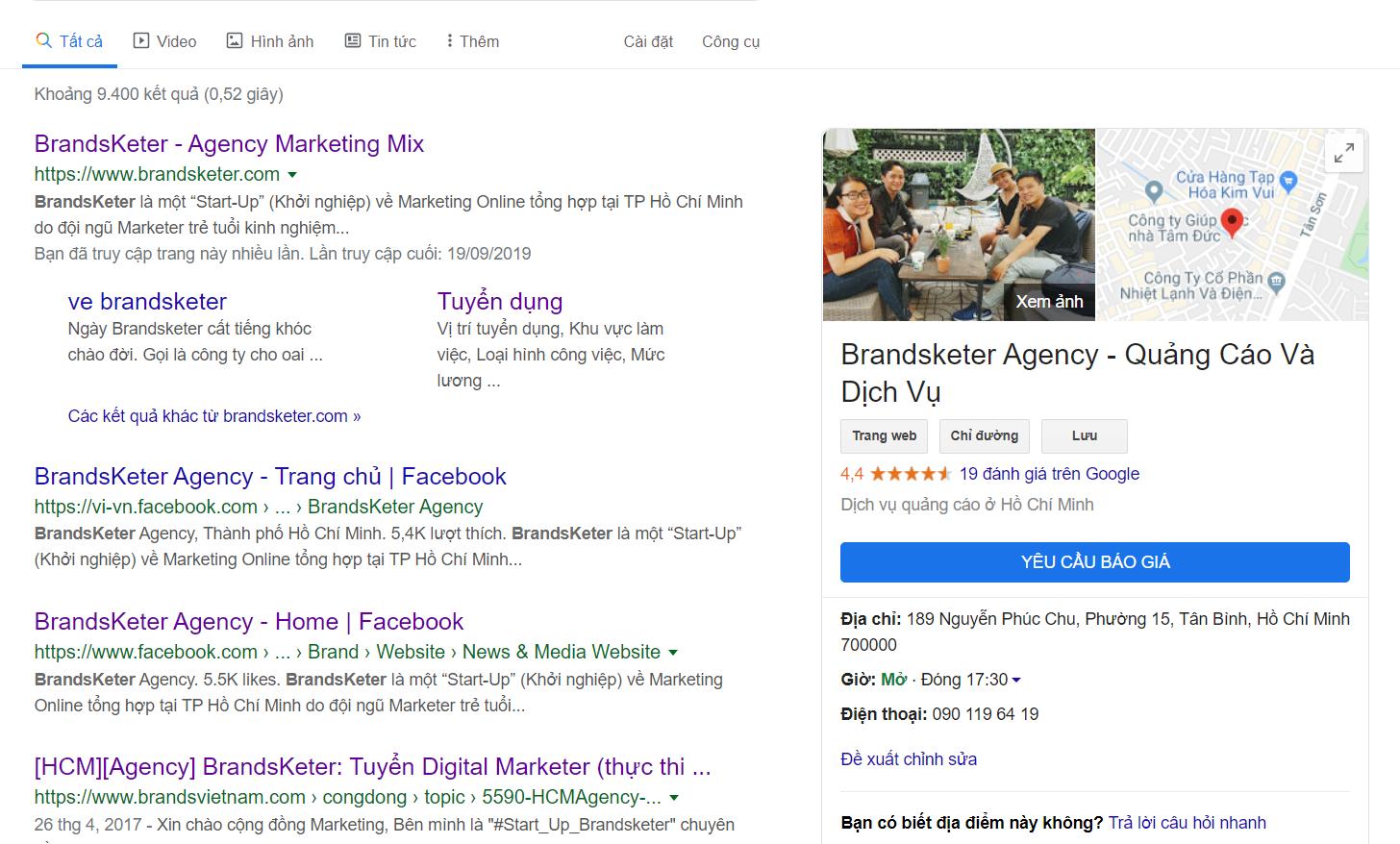Screen dimensions: 1400x844
Task: Open the Tin tức tab
Action: click(381, 42)
